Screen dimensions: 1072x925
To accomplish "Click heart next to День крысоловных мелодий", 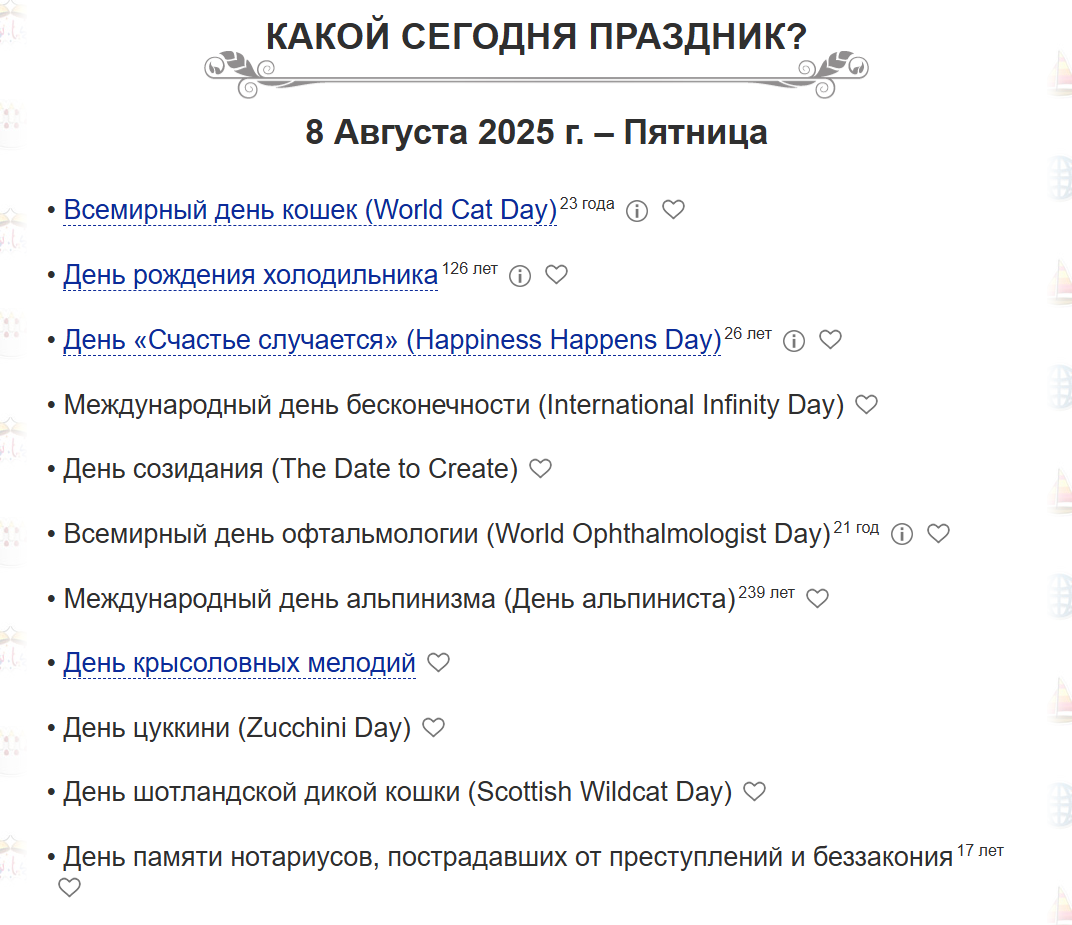I will [438, 662].
